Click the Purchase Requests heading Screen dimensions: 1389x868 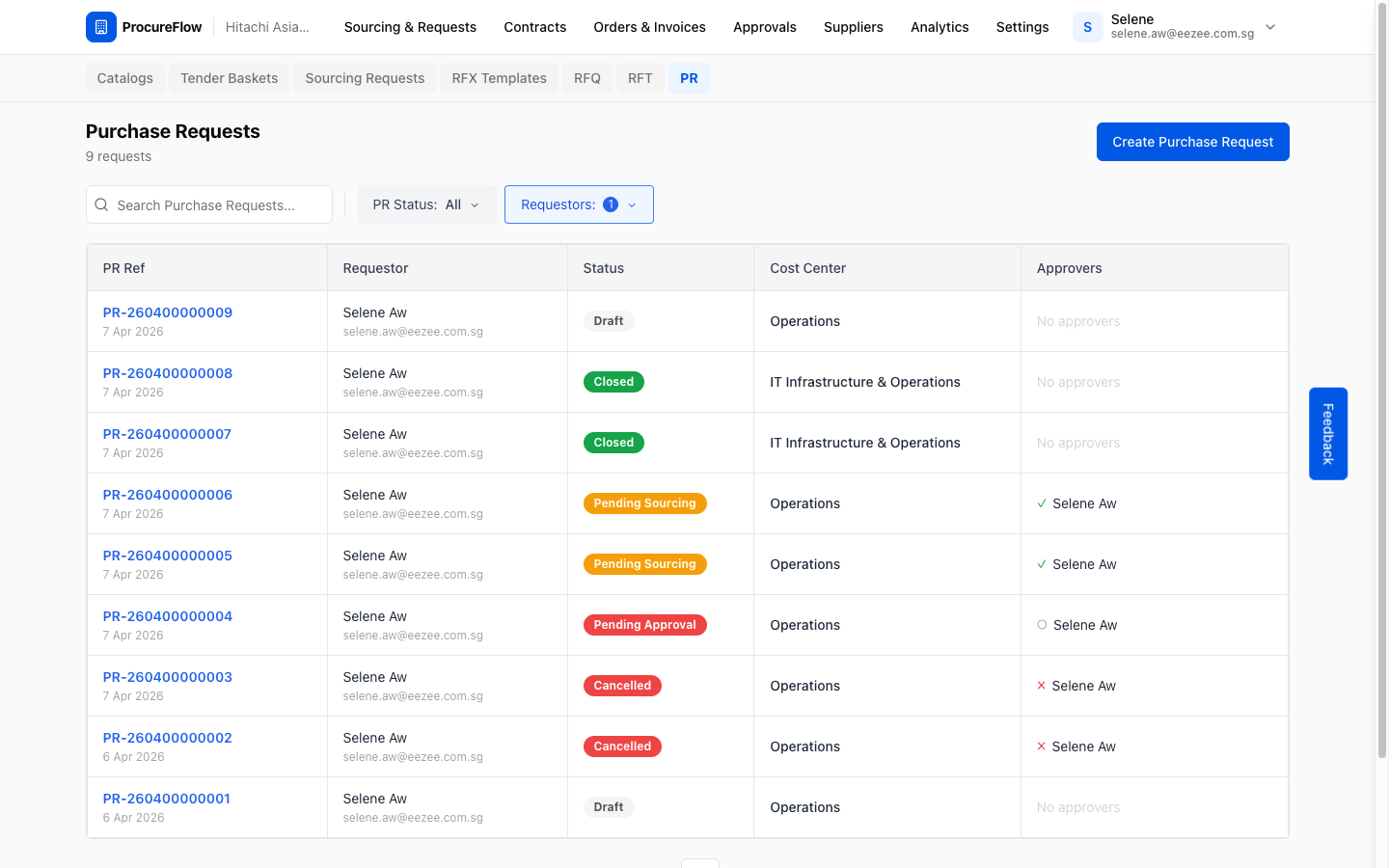pos(173,131)
